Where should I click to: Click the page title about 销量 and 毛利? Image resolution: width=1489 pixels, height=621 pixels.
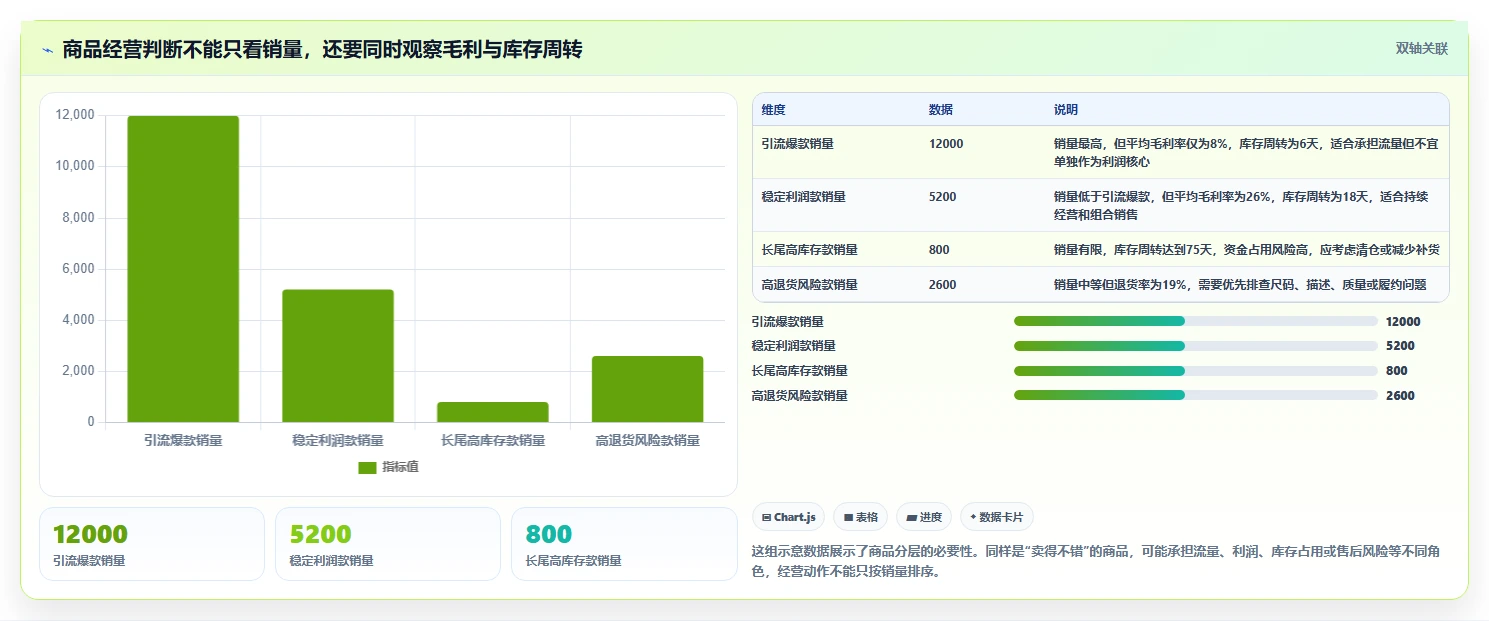(322, 49)
